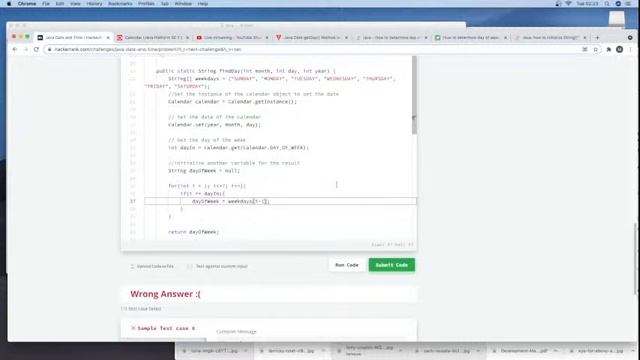Screen dimensions: 640x360
Task: Open the Profiles menu
Action: [146, 4]
